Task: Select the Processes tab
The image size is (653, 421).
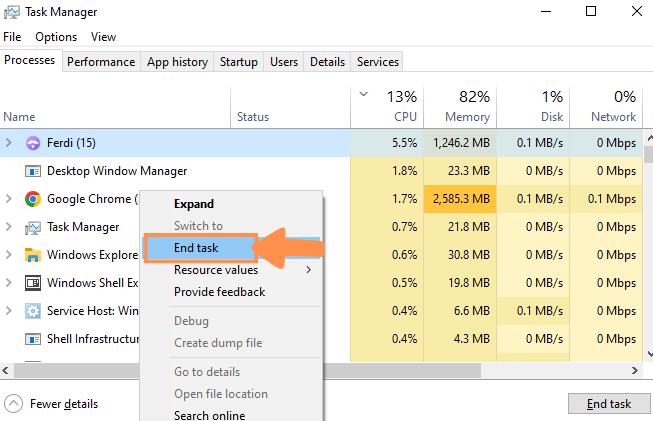Action: point(30,60)
